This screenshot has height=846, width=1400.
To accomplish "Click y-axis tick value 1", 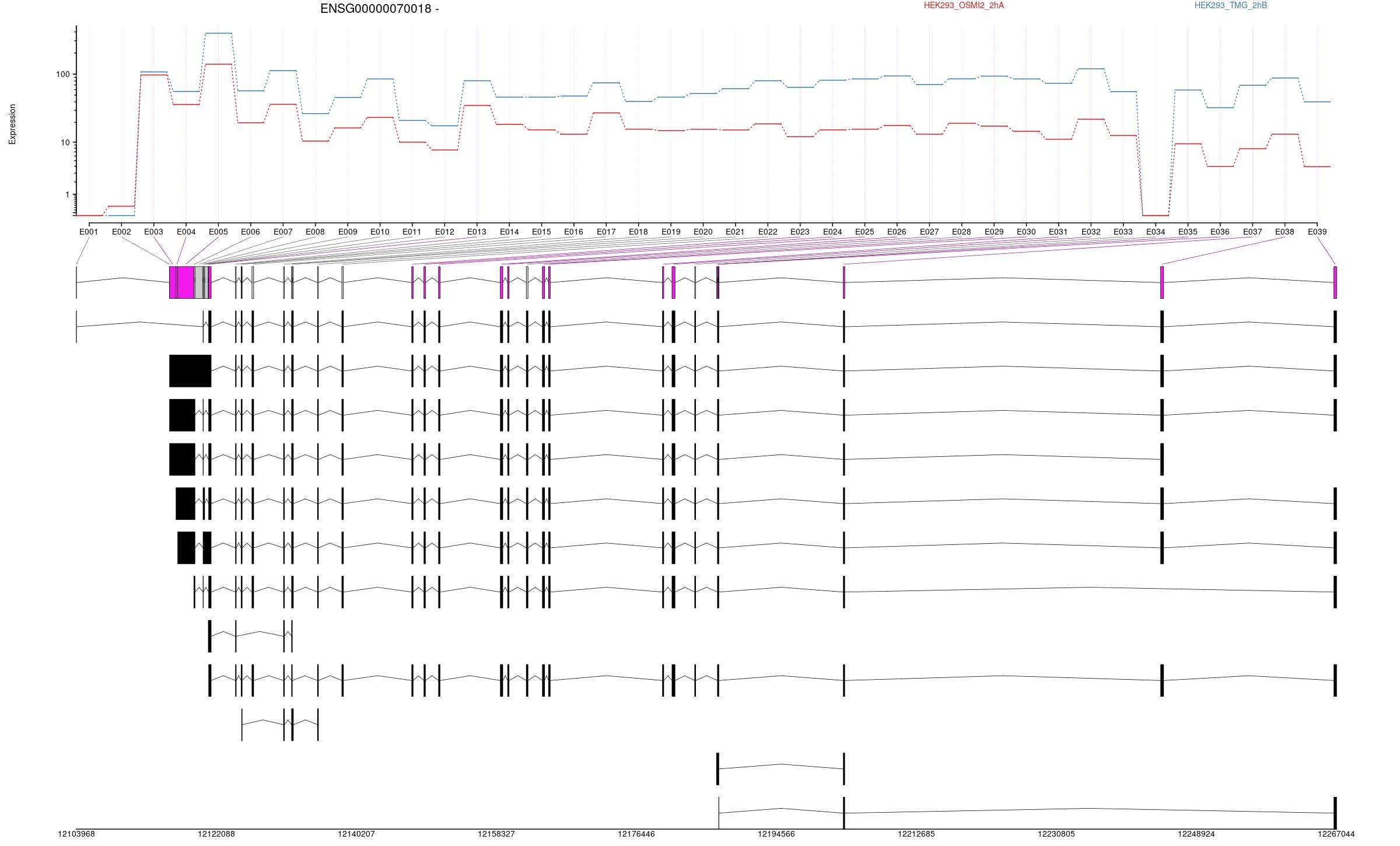I will (x=68, y=194).
